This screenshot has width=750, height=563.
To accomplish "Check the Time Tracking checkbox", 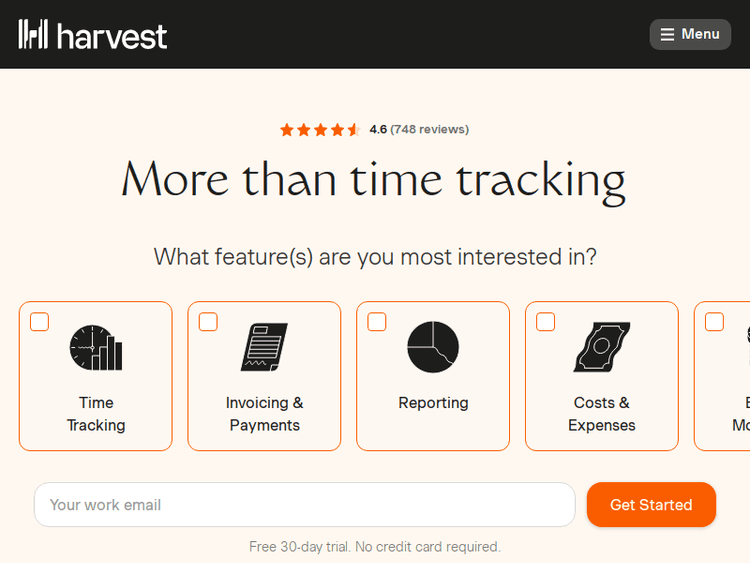I will pos(39,321).
